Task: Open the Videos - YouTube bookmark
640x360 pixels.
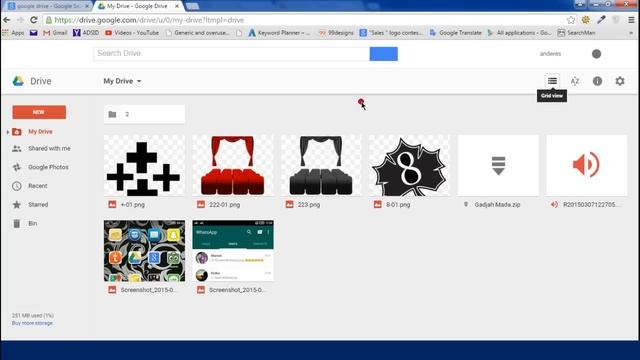Action: 132,33
